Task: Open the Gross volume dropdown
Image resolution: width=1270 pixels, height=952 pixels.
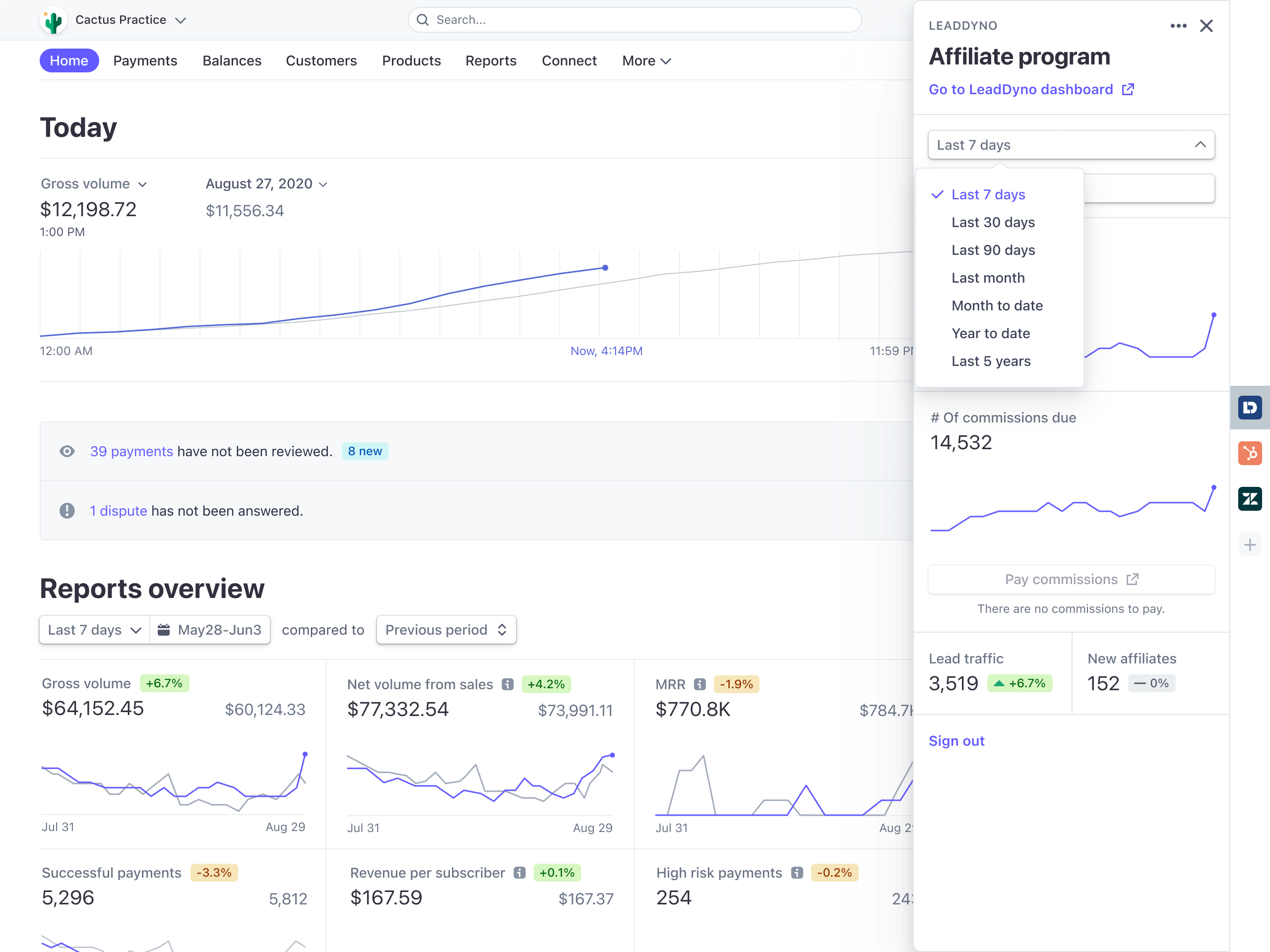Action: (94, 183)
